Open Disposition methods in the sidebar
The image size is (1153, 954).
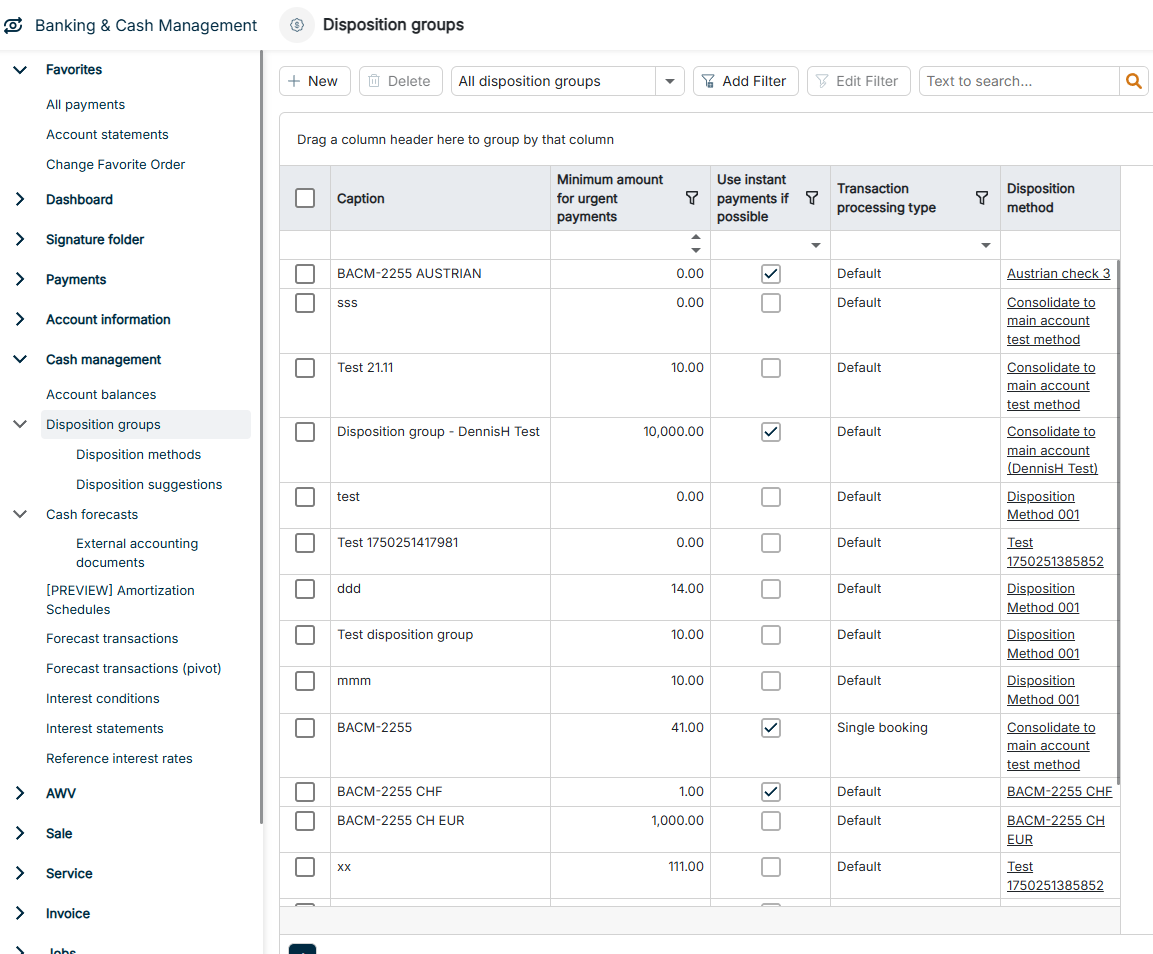[138, 455]
